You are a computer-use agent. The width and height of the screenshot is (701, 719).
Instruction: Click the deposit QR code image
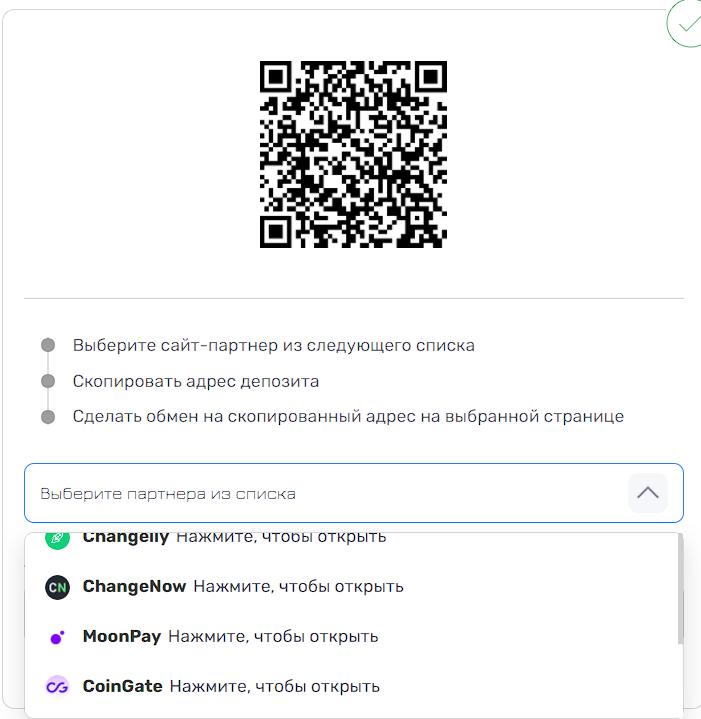coord(353,154)
